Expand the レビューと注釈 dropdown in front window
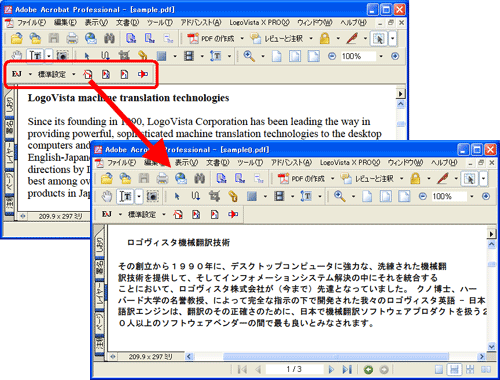 (x=402, y=179)
